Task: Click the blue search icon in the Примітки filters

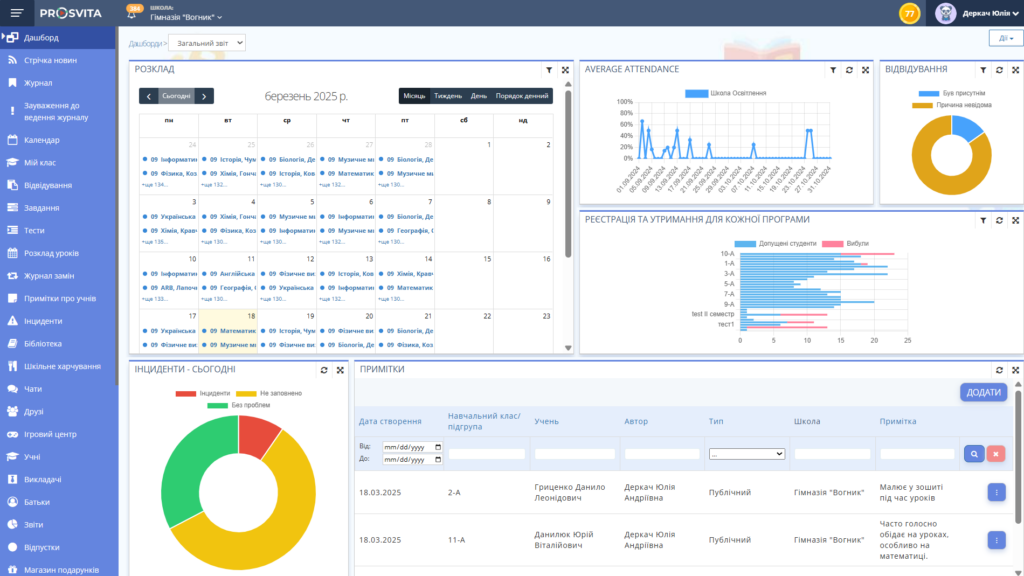Action: click(973, 453)
